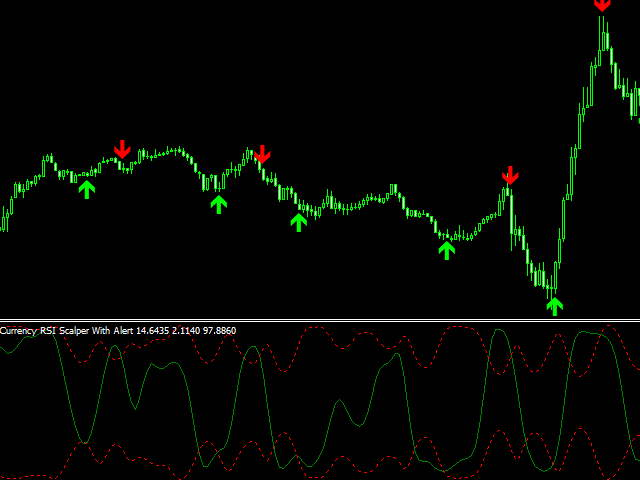Image resolution: width=640 pixels, height=480 pixels.
Task: Click the leftmost red sell arrow
Action: point(122,149)
